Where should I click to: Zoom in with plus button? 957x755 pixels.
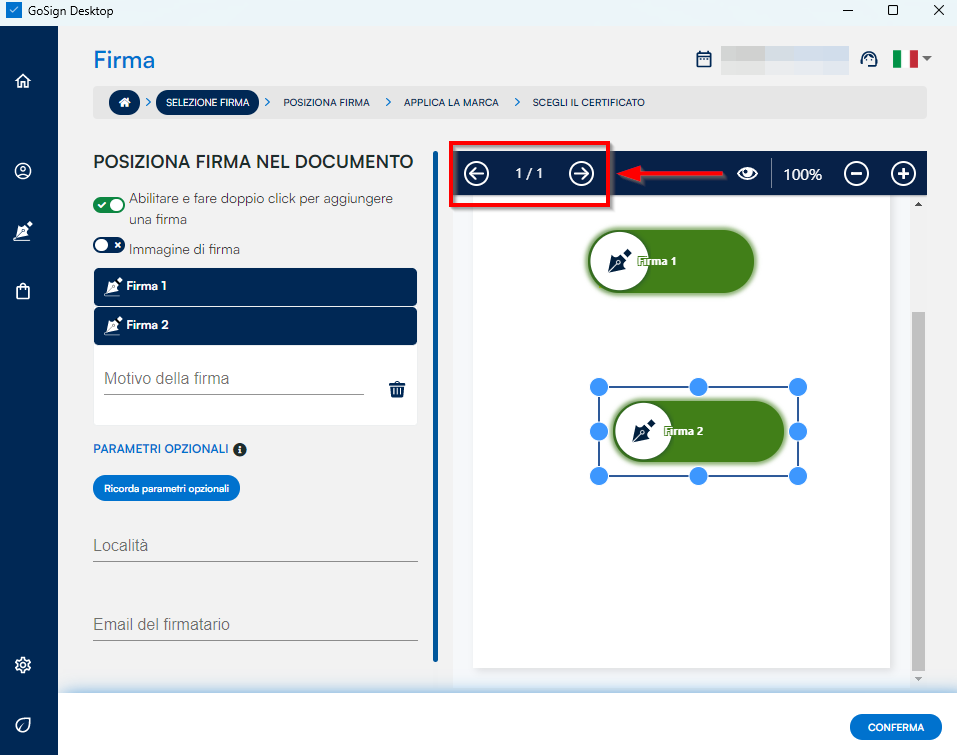point(903,174)
